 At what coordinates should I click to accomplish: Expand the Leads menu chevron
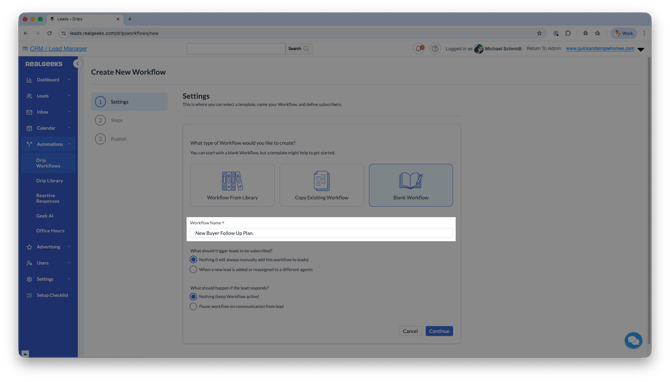[69, 96]
